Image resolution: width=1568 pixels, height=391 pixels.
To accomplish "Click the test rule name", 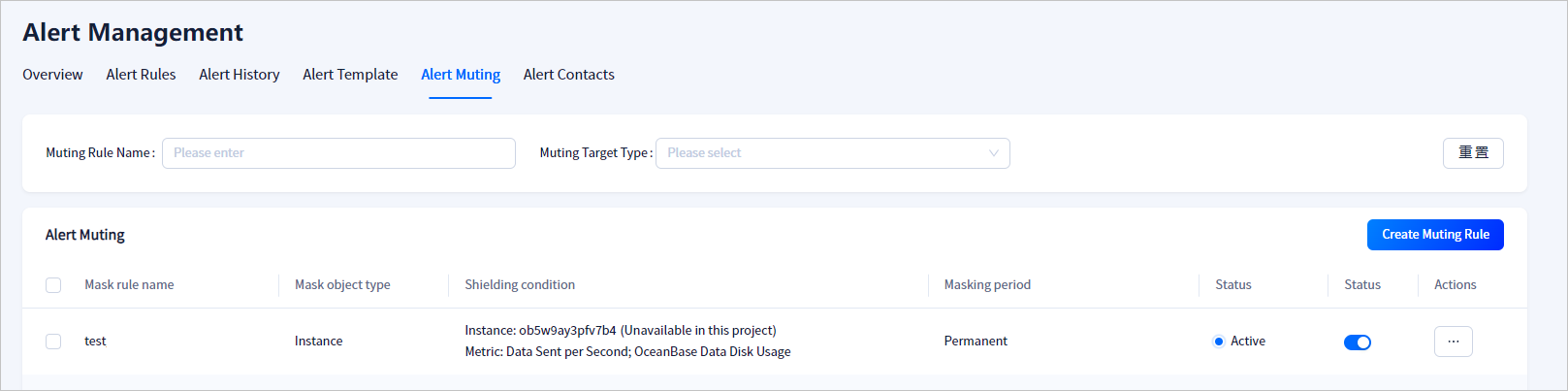I will click(95, 342).
